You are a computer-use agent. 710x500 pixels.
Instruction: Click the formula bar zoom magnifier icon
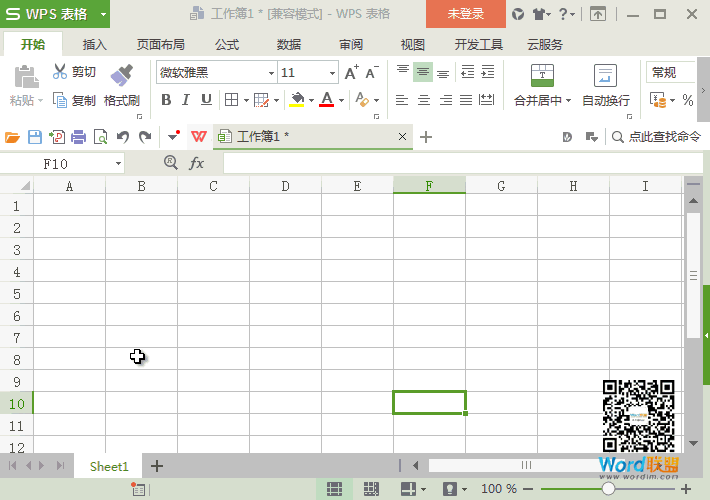(x=171, y=163)
